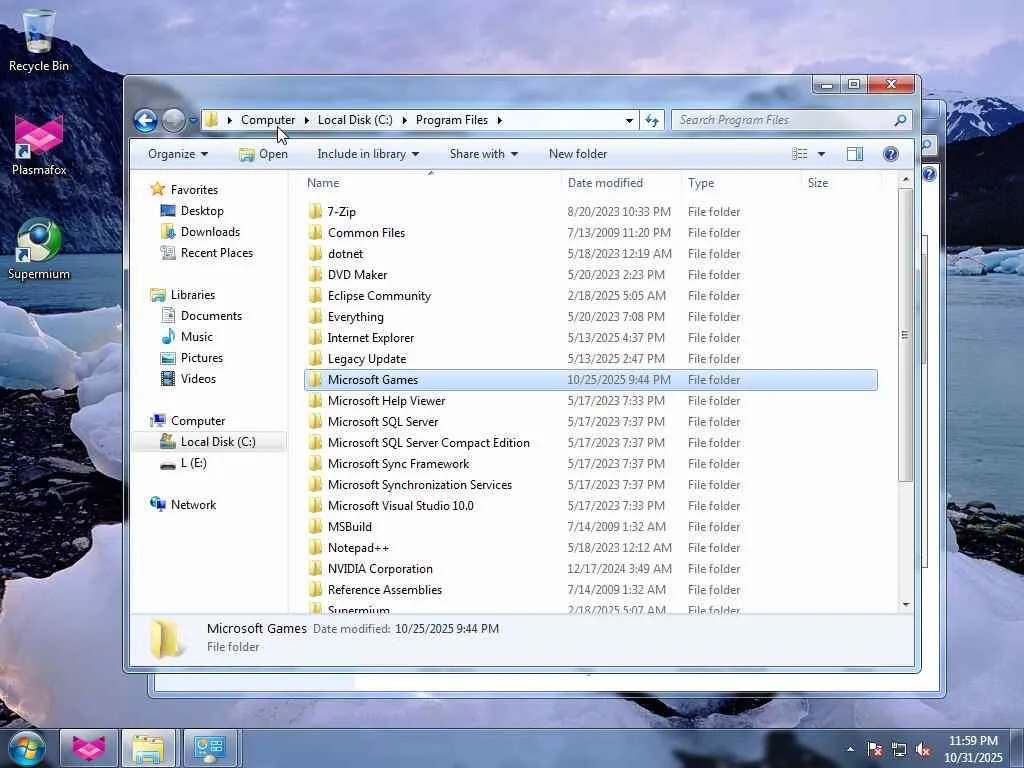The width and height of the screenshot is (1024, 768).
Task: Select the Videos library
Action: (x=198, y=379)
